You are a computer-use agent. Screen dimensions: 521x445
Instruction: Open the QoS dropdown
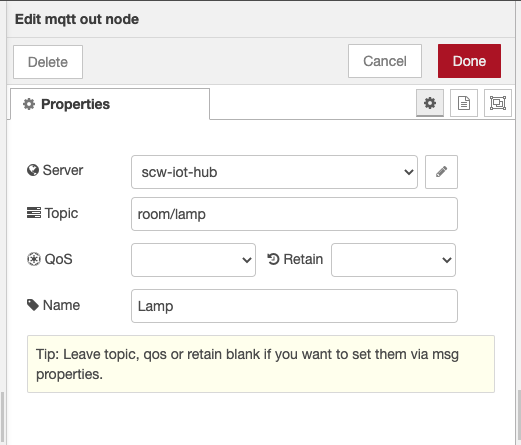tap(193, 260)
